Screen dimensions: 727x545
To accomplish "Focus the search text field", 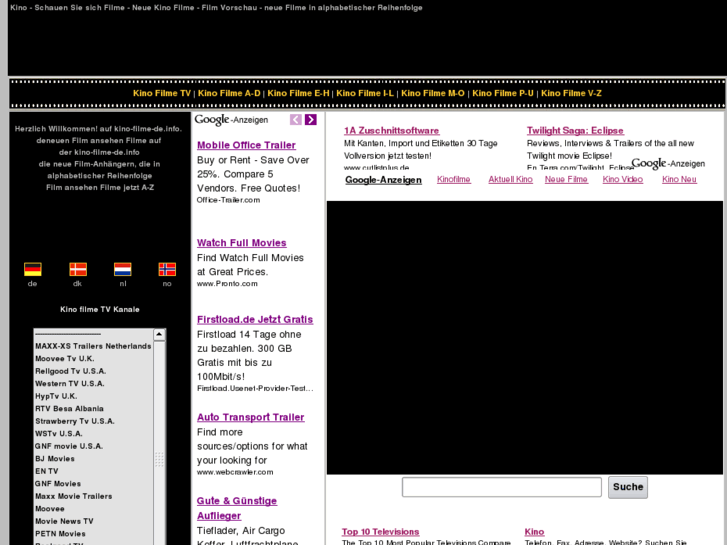I will click(502, 487).
